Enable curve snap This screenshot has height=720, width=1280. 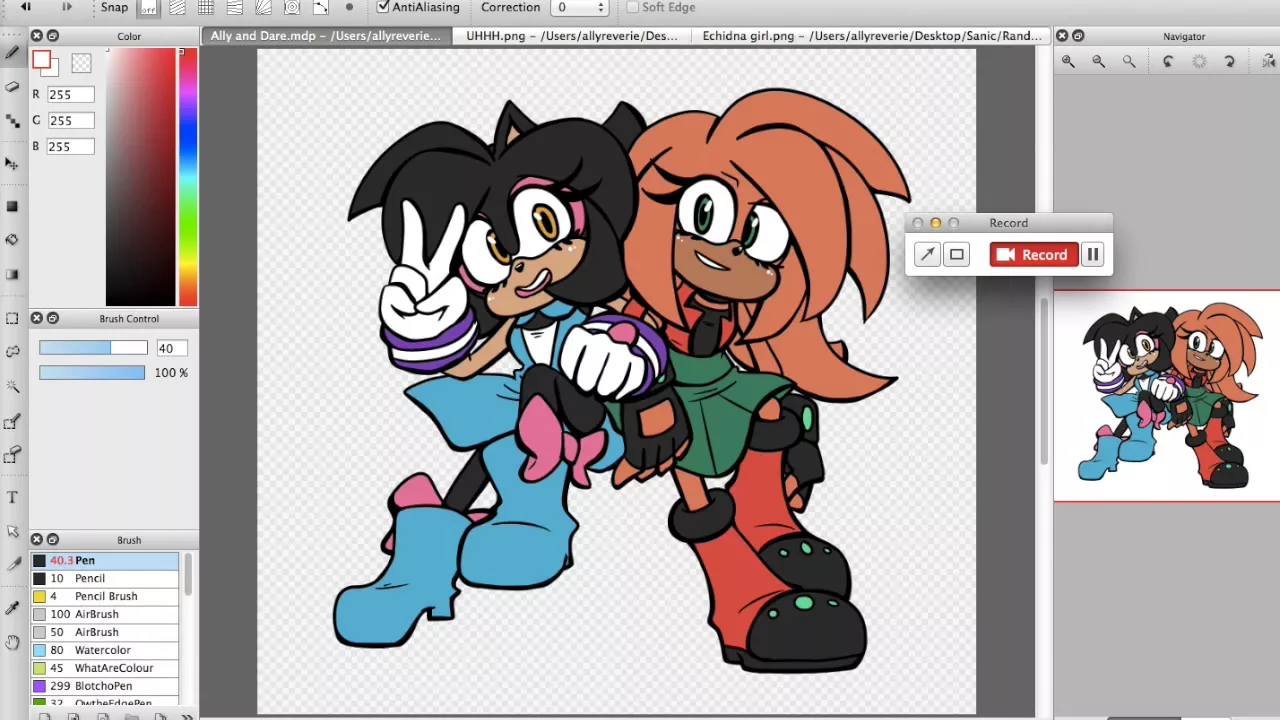click(321, 8)
